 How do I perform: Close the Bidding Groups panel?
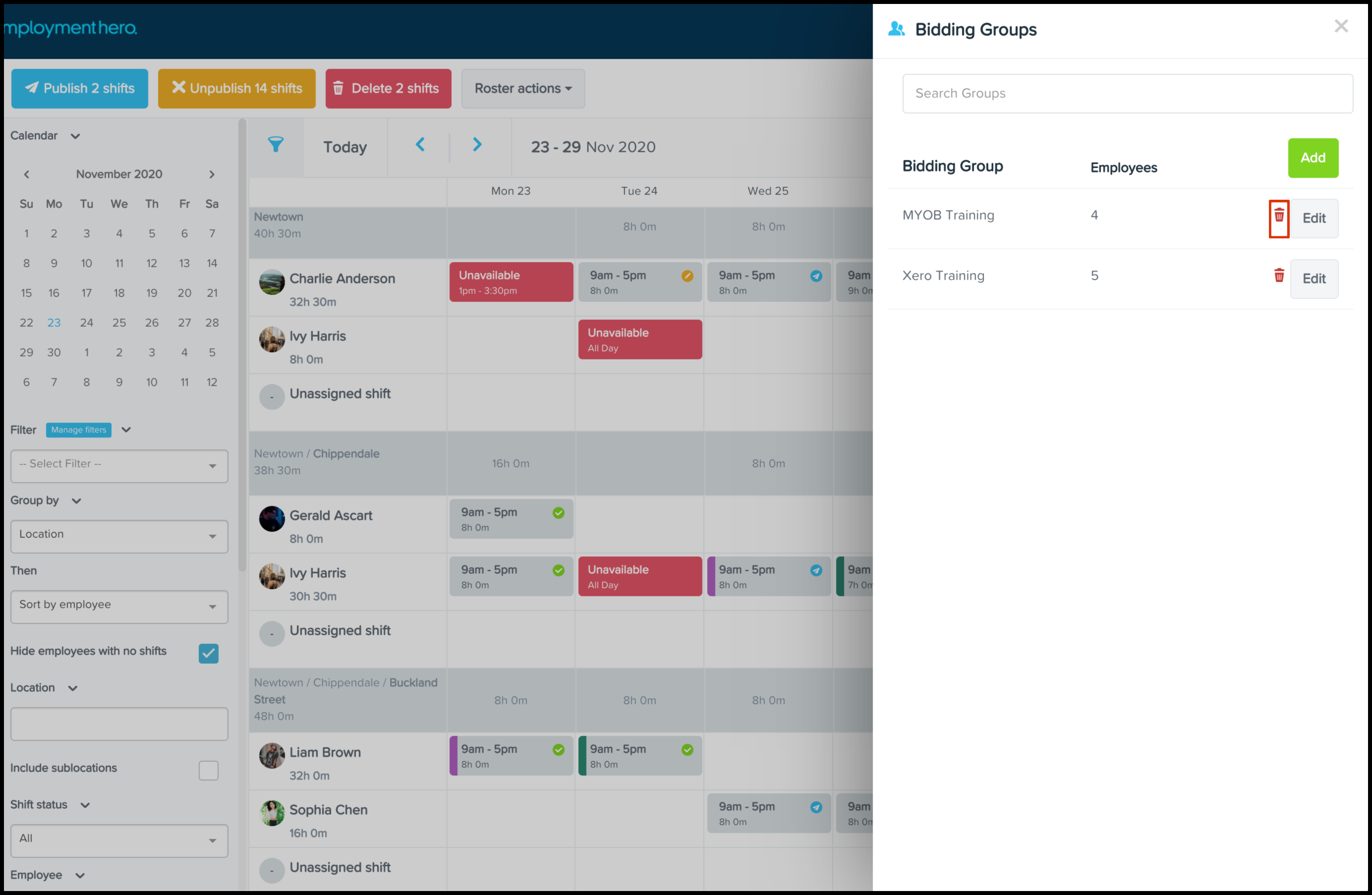(1340, 26)
